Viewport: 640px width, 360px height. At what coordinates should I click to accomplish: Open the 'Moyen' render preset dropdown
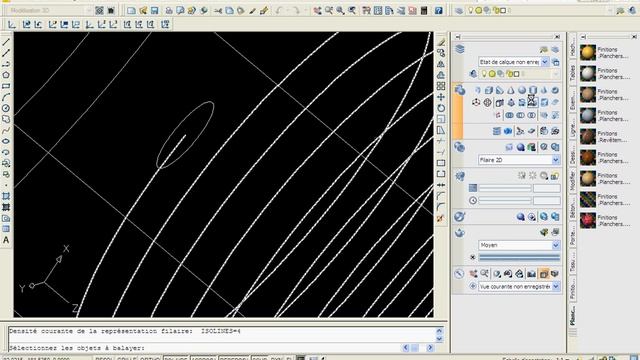(519, 245)
